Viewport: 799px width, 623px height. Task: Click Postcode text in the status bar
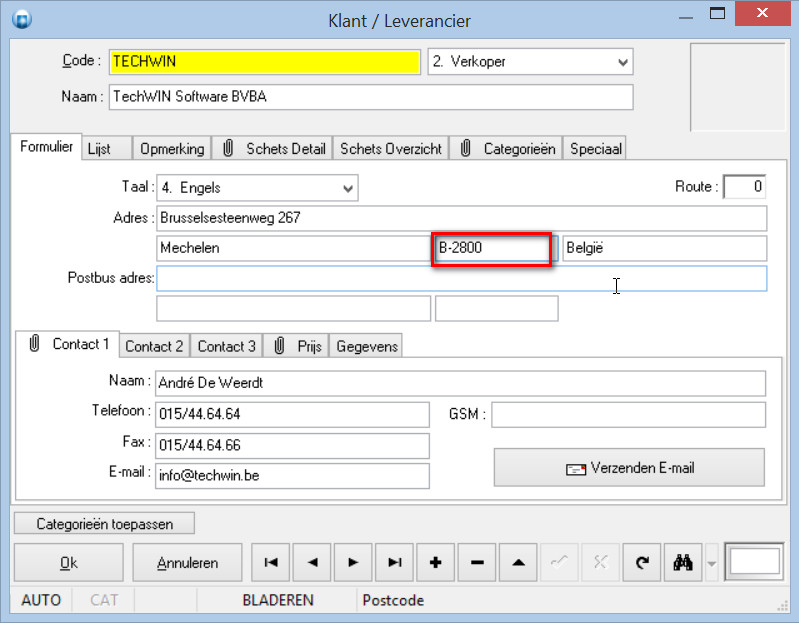tap(393, 600)
